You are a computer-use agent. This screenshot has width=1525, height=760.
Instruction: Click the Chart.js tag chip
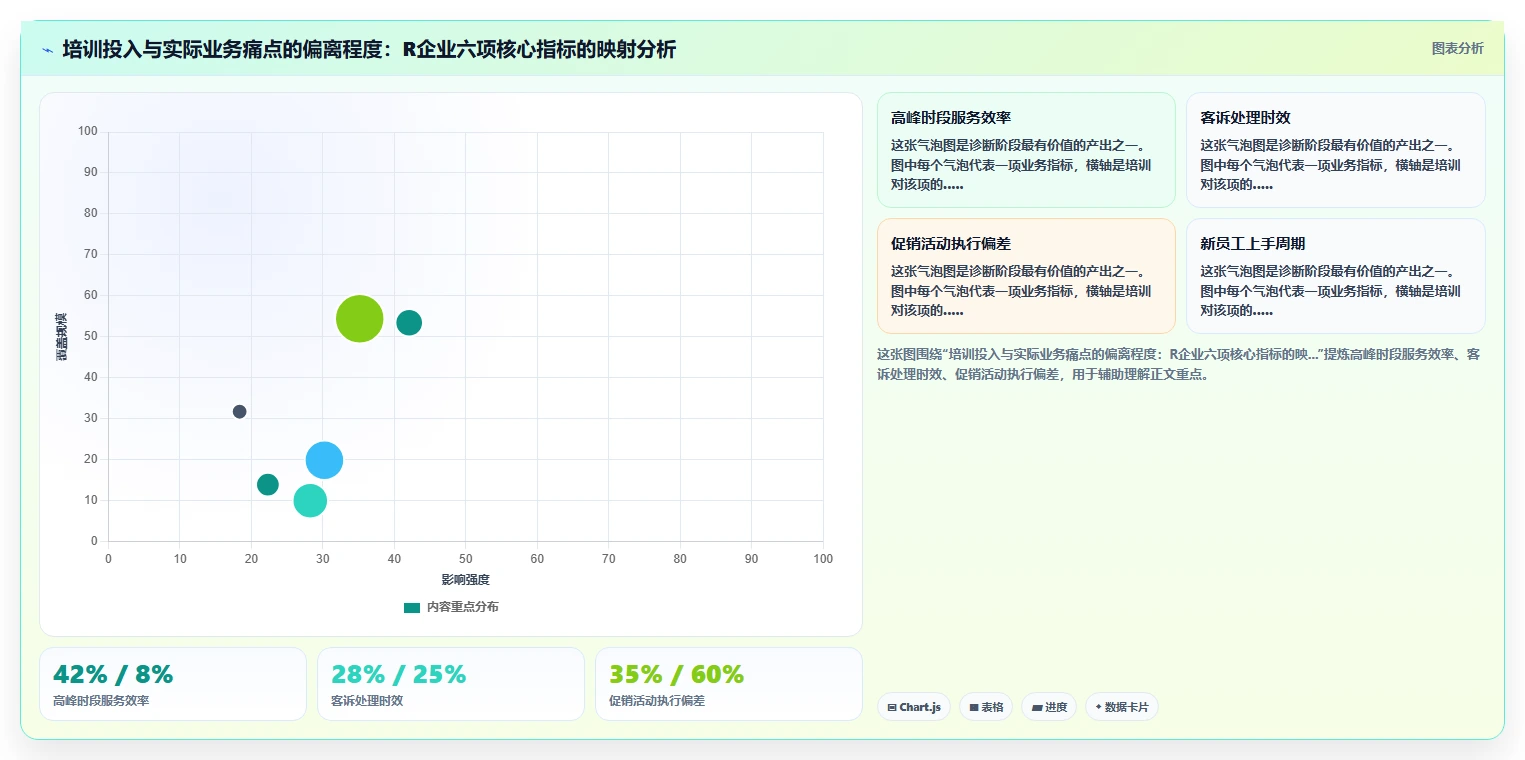[914, 707]
